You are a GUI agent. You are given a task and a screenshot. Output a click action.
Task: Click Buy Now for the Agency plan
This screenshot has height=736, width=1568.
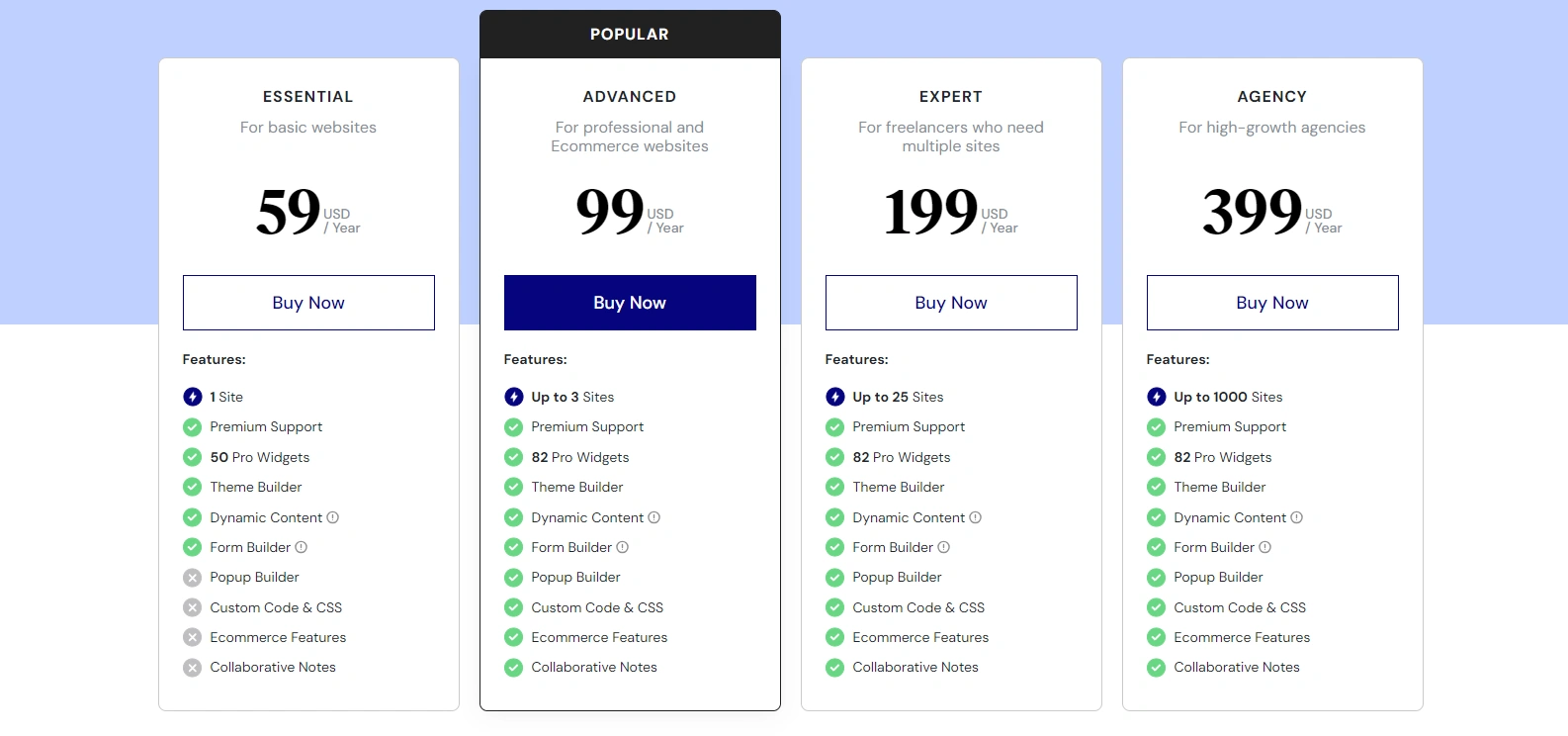click(x=1271, y=303)
